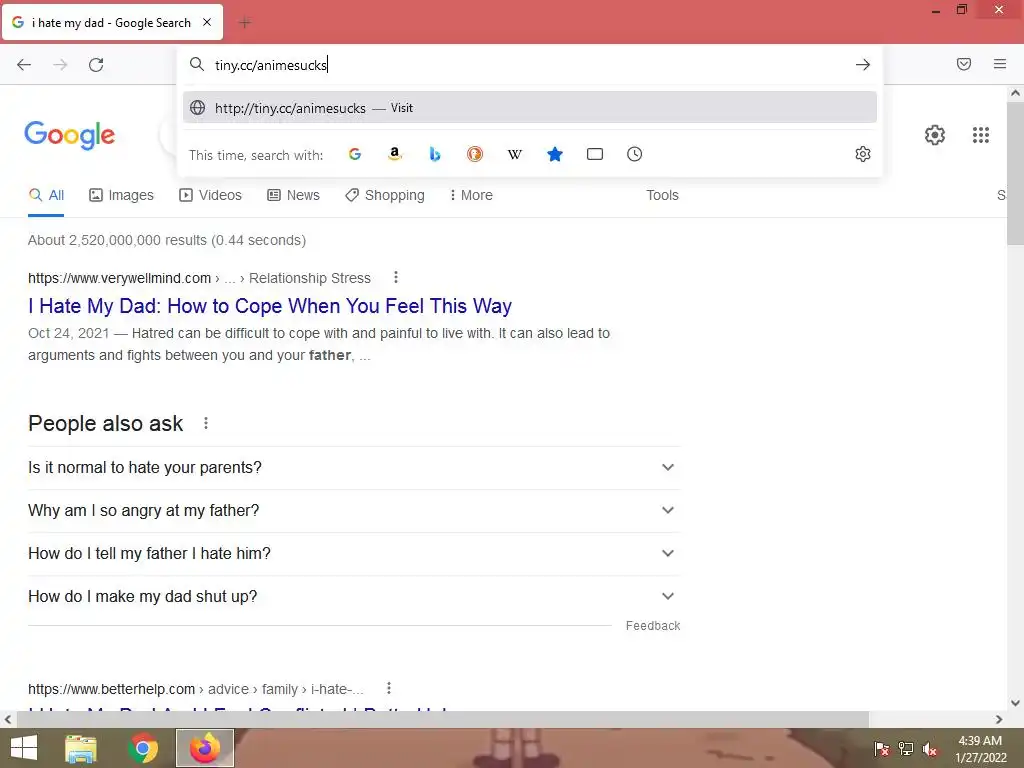Expand 'How do I tell my father I hate him?'

pos(355,554)
